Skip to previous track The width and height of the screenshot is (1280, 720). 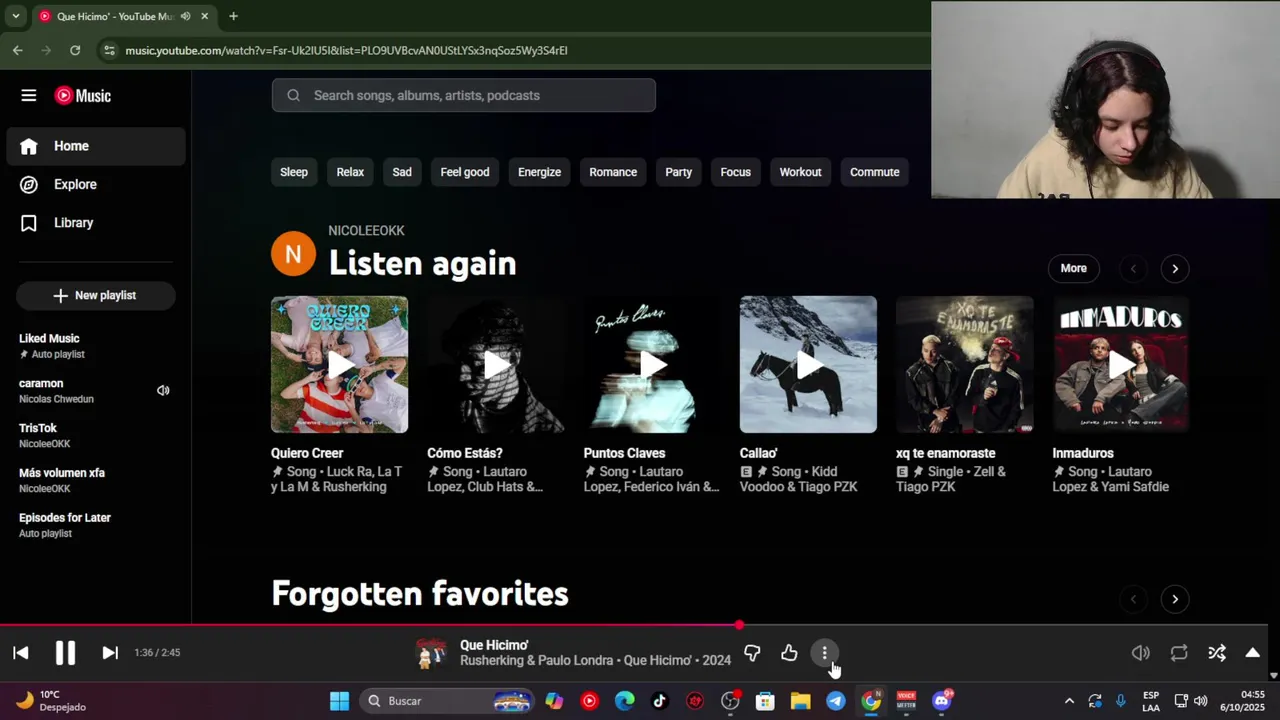point(21,653)
